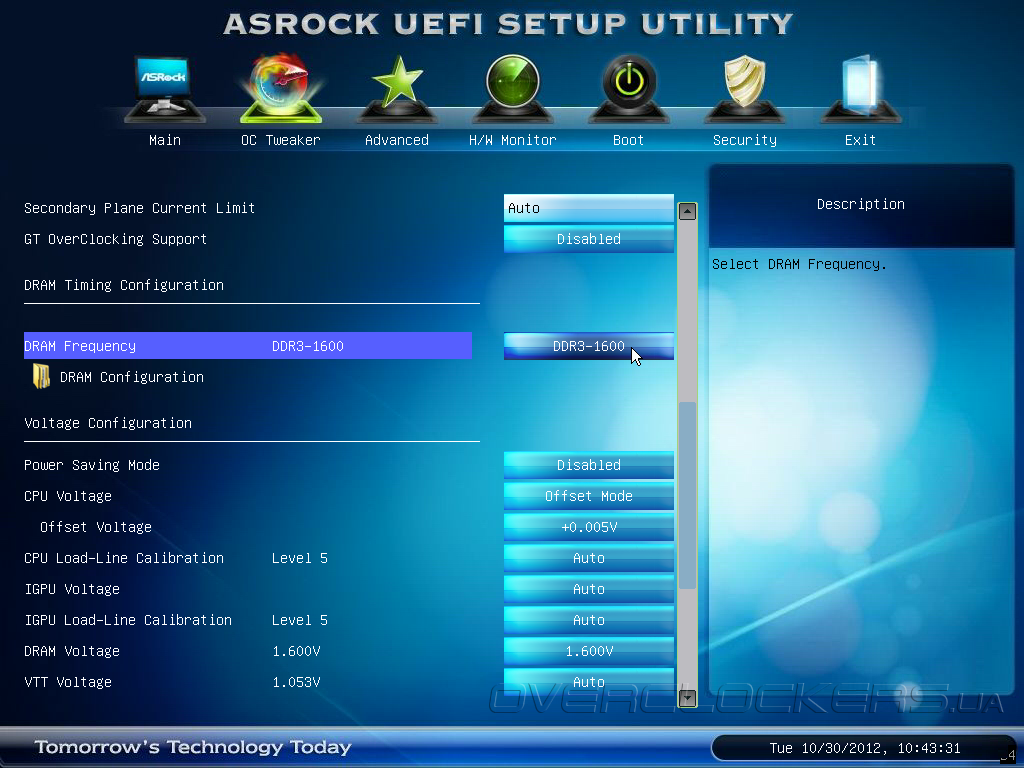
Task: Change DRAM Voltage 1.600V value button
Action: [588, 651]
